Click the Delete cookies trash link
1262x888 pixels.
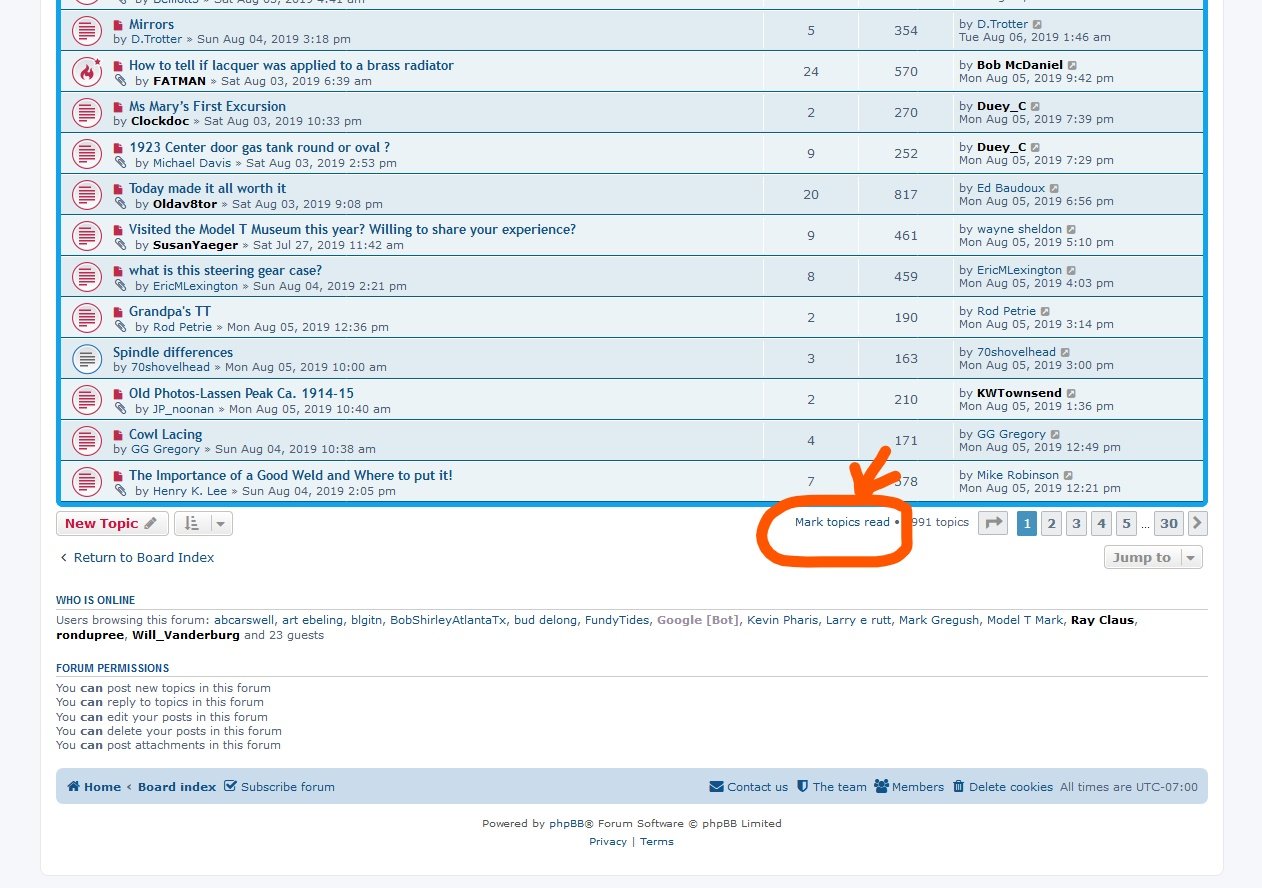[1002, 787]
